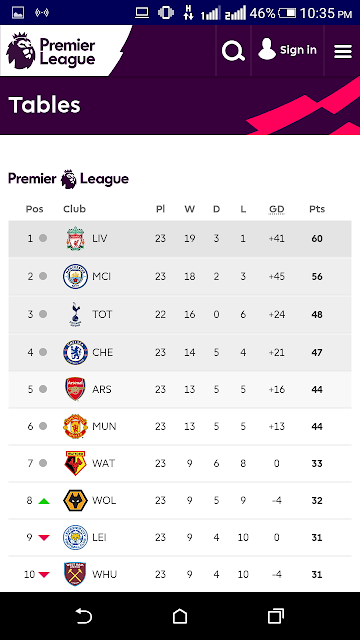Image resolution: width=360 pixels, height=640 pixels.
Task: Tap the Manchester City crest
Action: [x=75, y=276]
